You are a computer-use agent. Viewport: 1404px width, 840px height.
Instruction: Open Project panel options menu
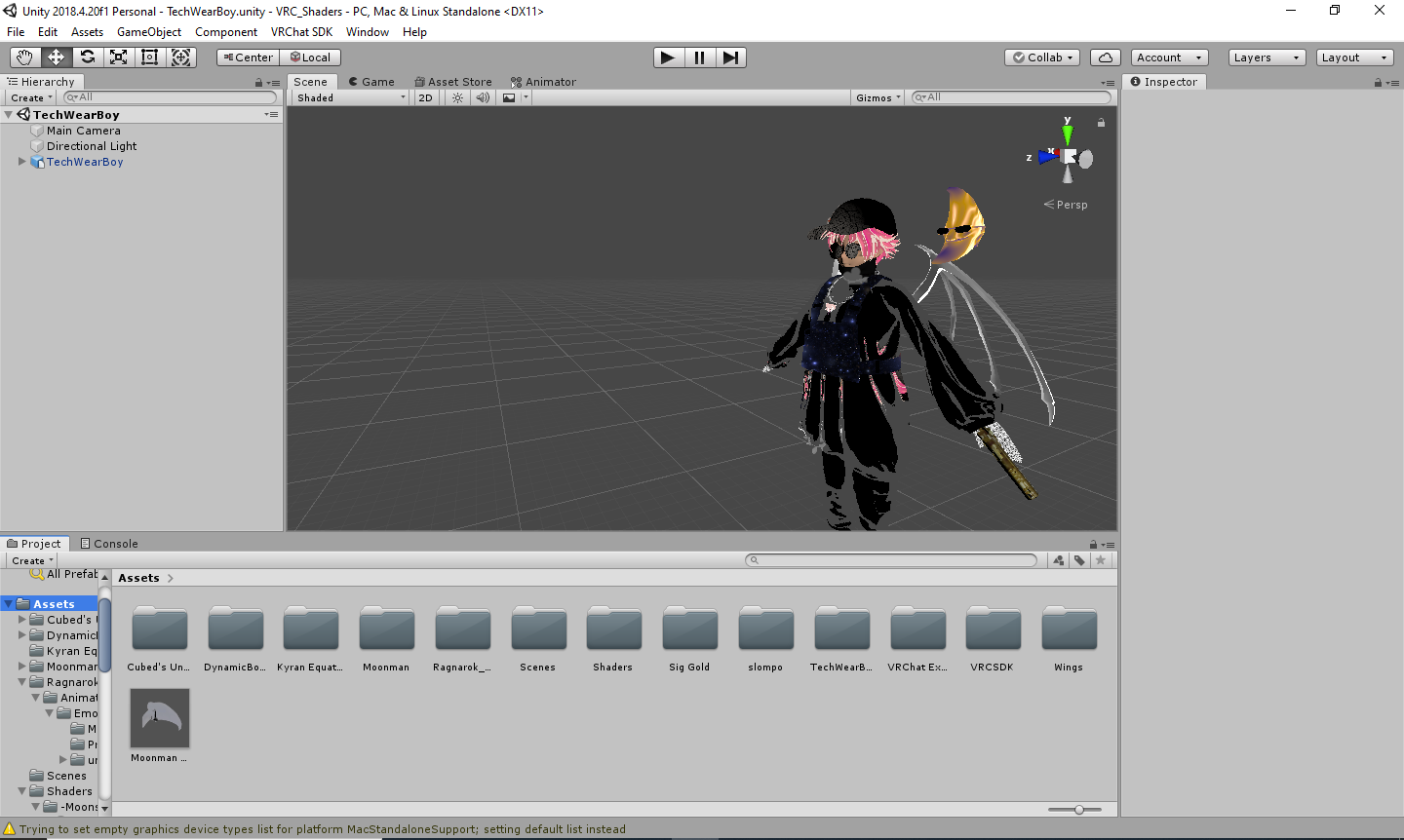(1108, 545)
